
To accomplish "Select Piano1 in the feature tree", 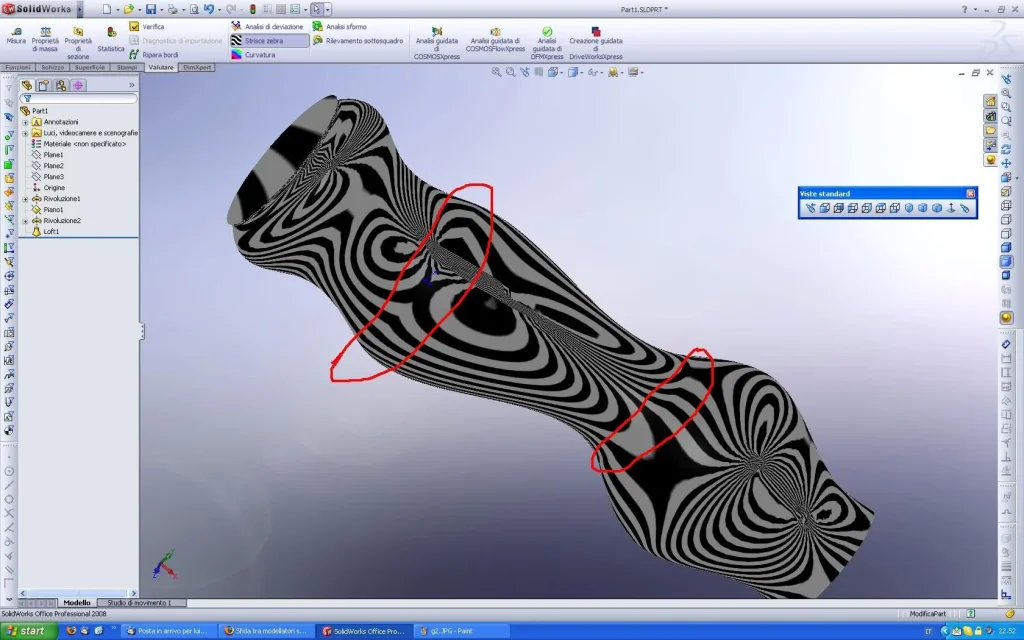I will (53, 210).
